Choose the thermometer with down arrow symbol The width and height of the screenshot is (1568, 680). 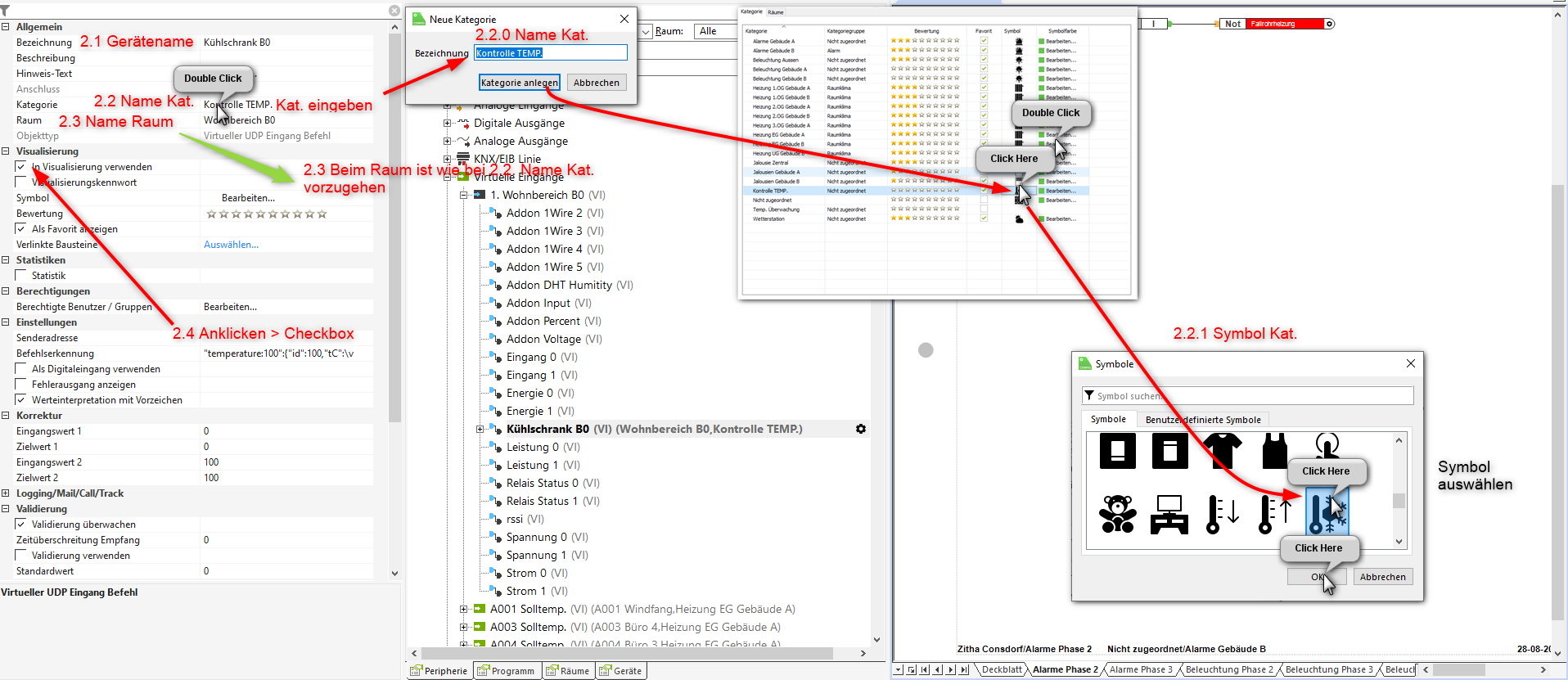pos(1223,514)
